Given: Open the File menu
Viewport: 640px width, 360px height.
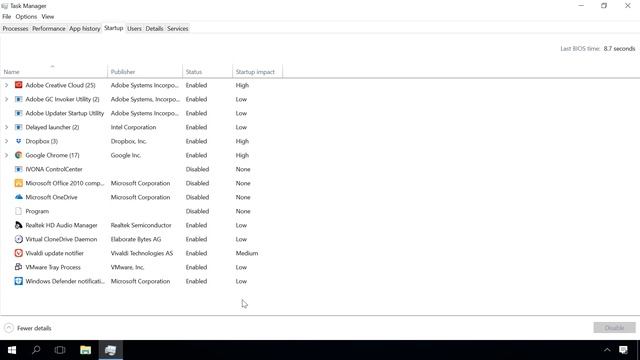Looking at the screenshot, I should click(7, 17).
